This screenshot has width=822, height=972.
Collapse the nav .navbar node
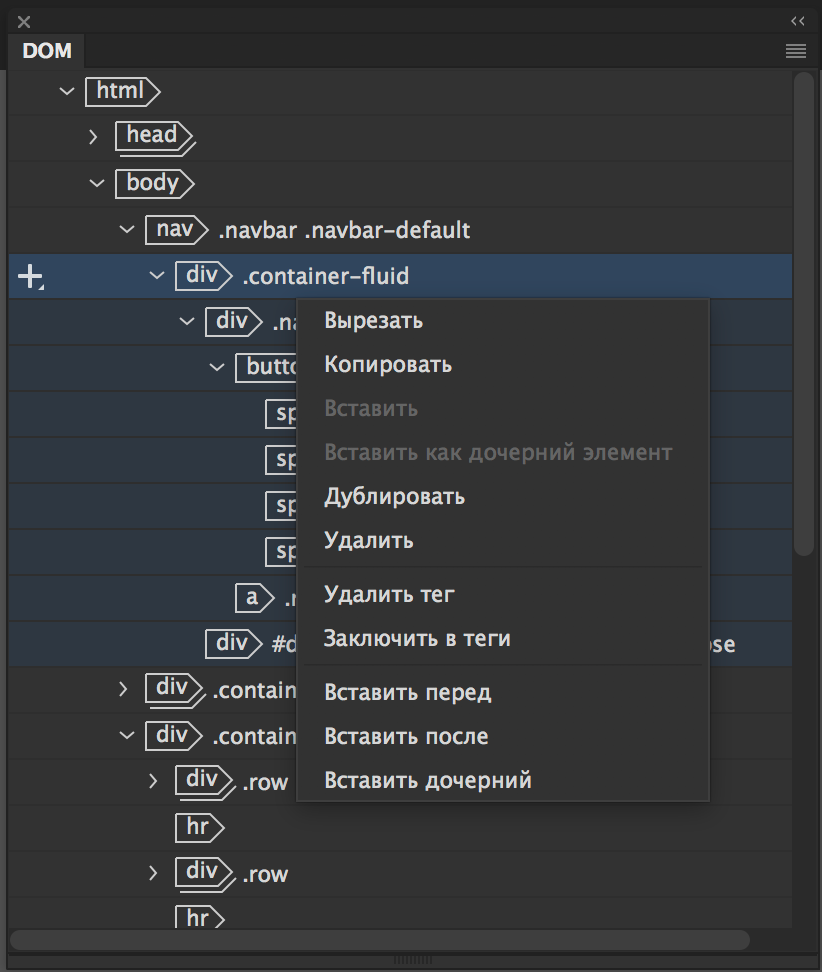(x=126, y=230)
